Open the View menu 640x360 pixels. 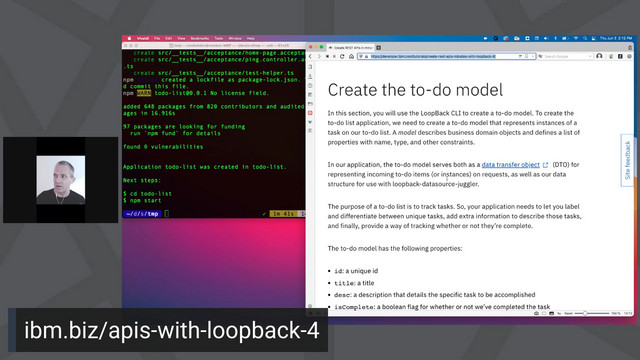tap(181, 38)
